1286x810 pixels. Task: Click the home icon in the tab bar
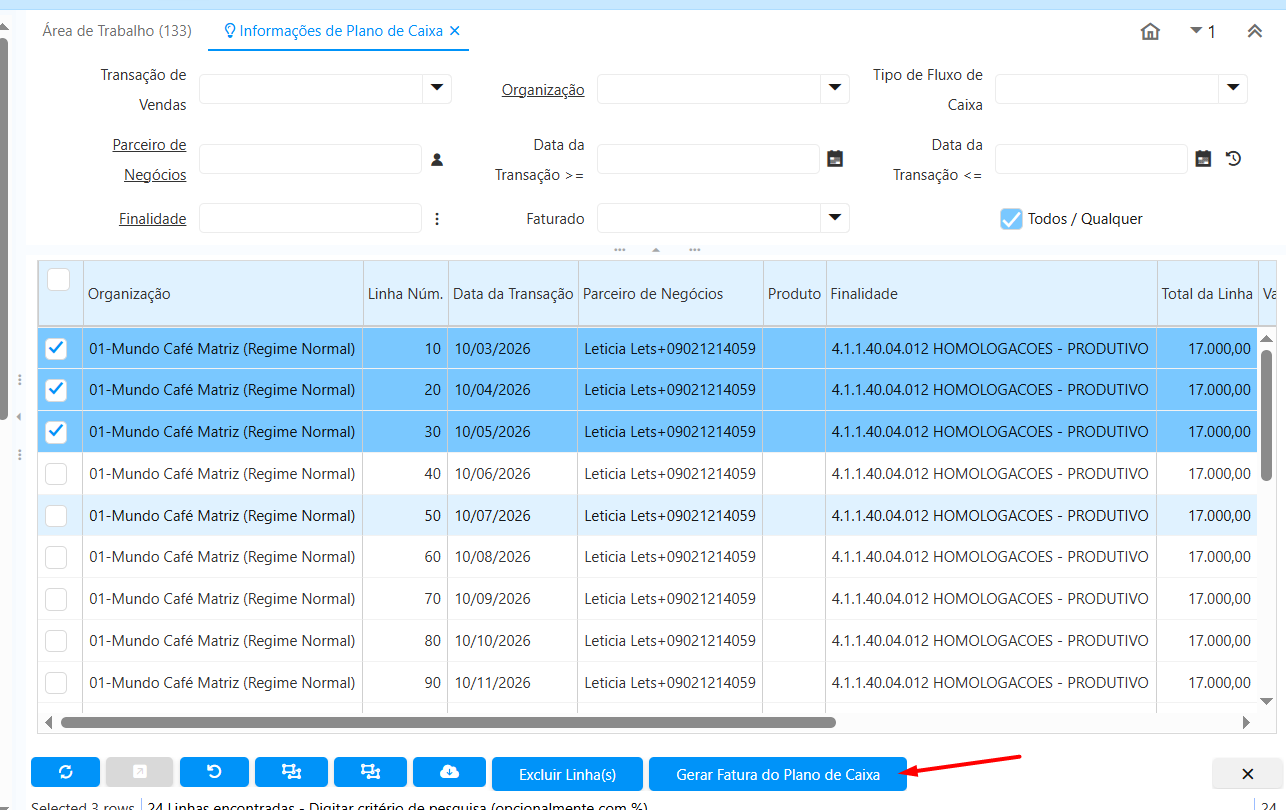pos(1150,32)
